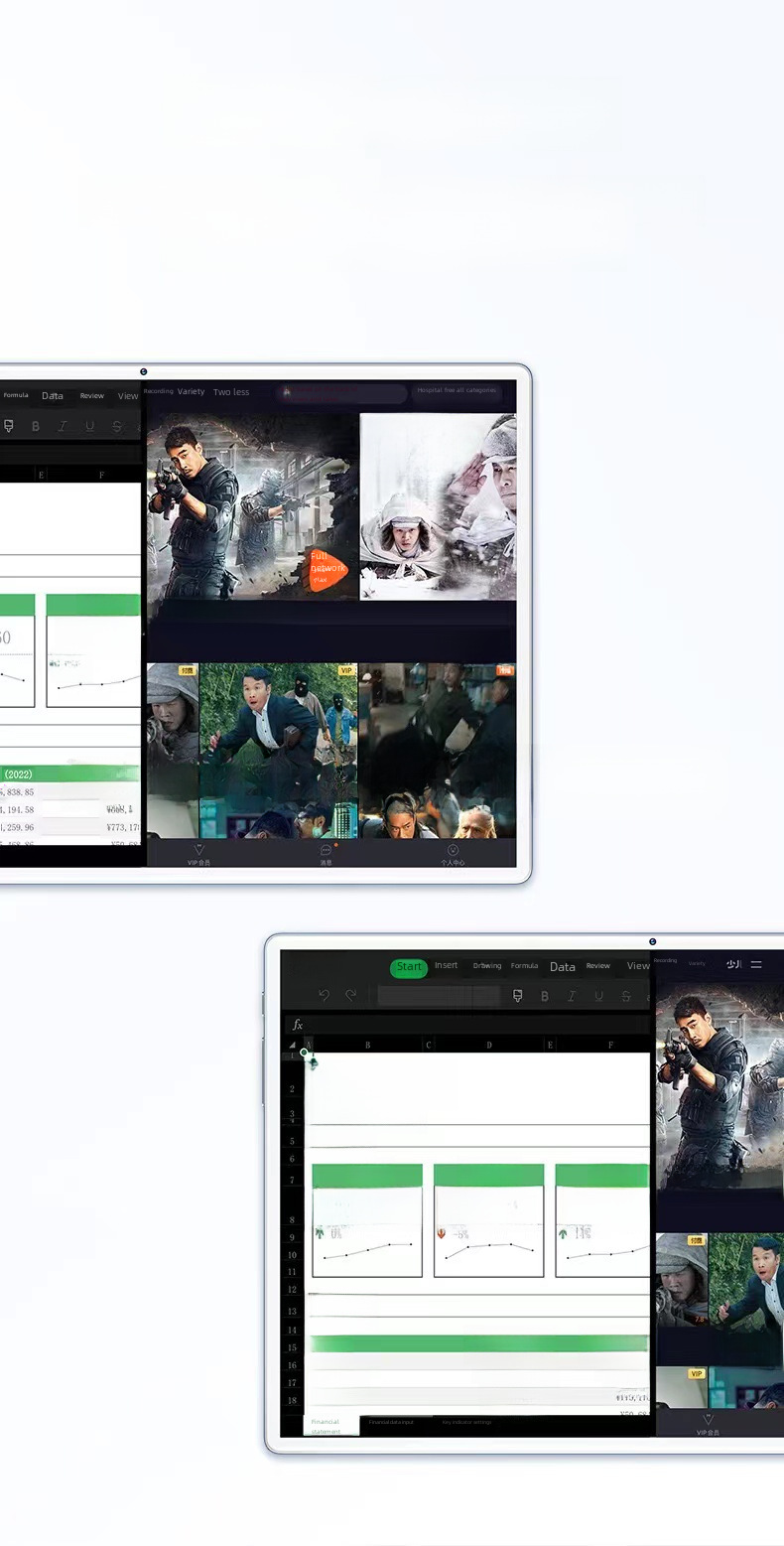The width and height of the screenshot is (784, 1546).
Task: Open 消息 messages icon in upper tablet
Action: 326,854
